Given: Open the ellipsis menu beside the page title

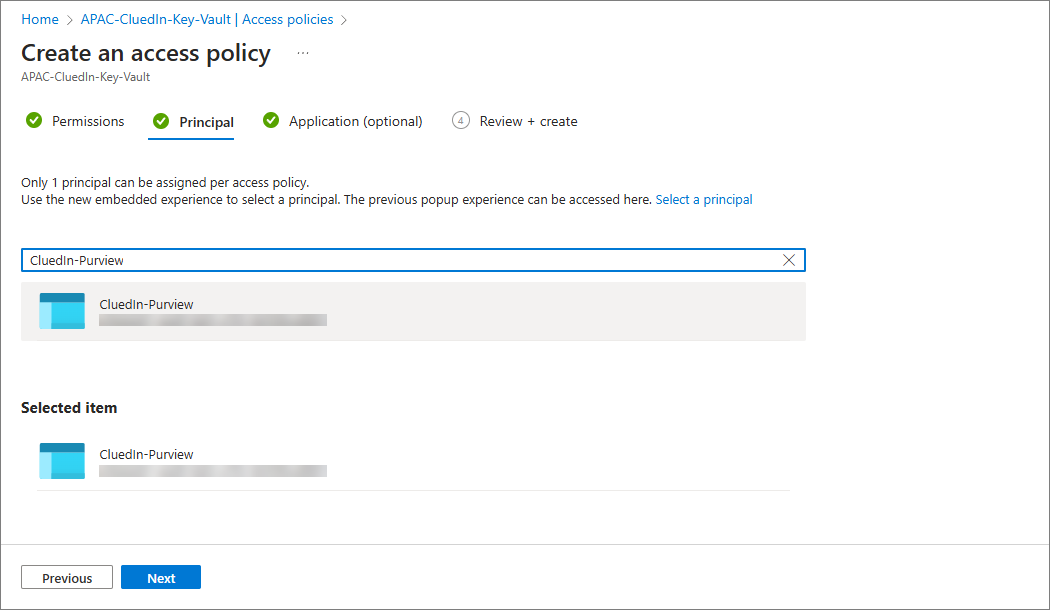Looking at the screenshot, I should click(303, 53).
